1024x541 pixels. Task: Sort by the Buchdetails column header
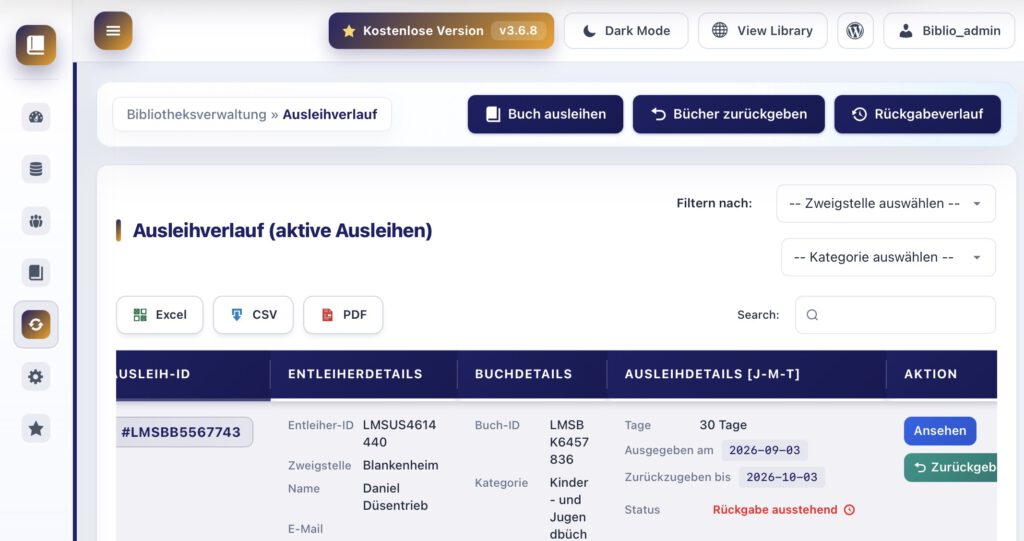pyautogui.click(x=532, y=374)
